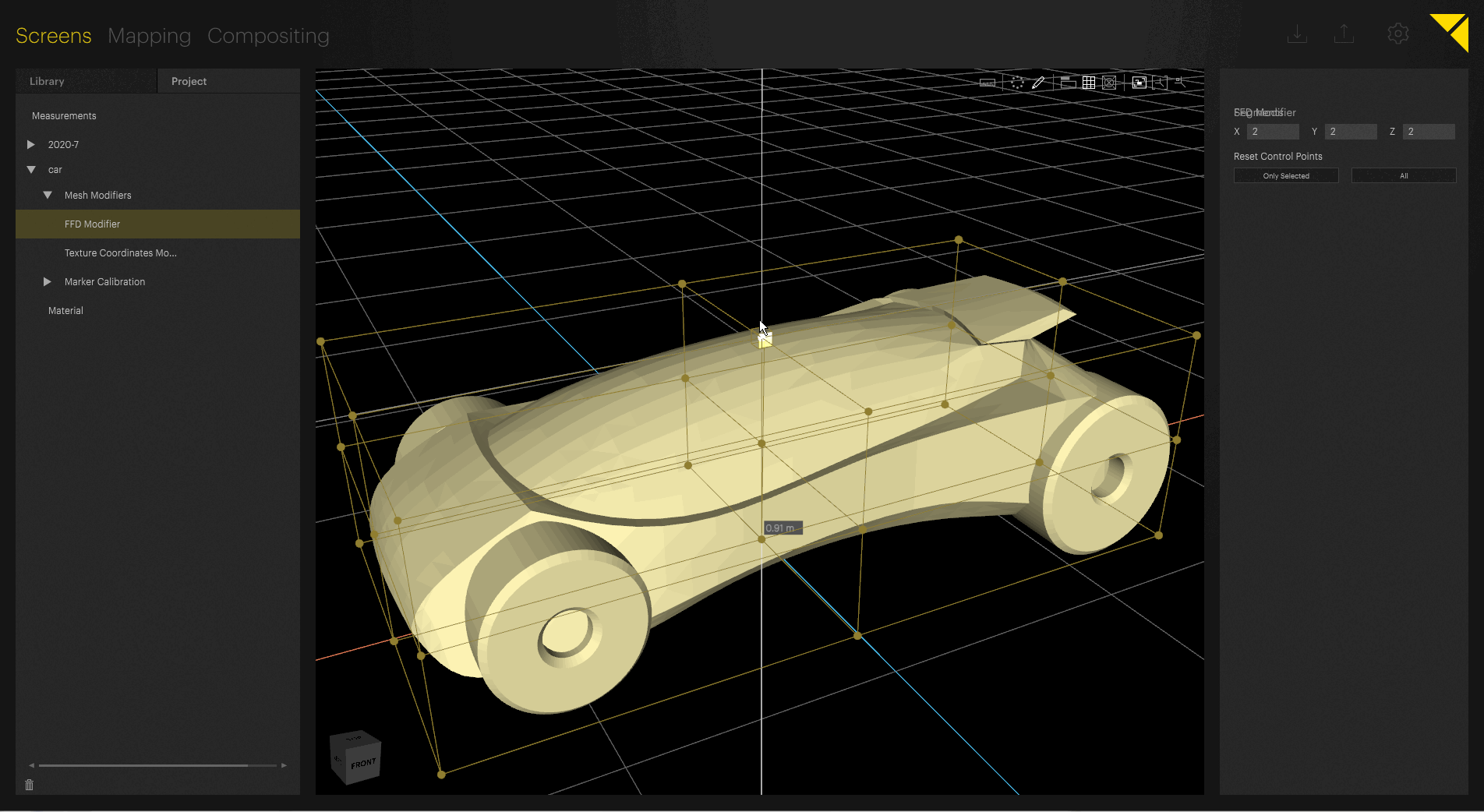This screenshot has height=812, width=1484.
Task: Click the All button under Reset Control Points
Action: pos(1403,175)
